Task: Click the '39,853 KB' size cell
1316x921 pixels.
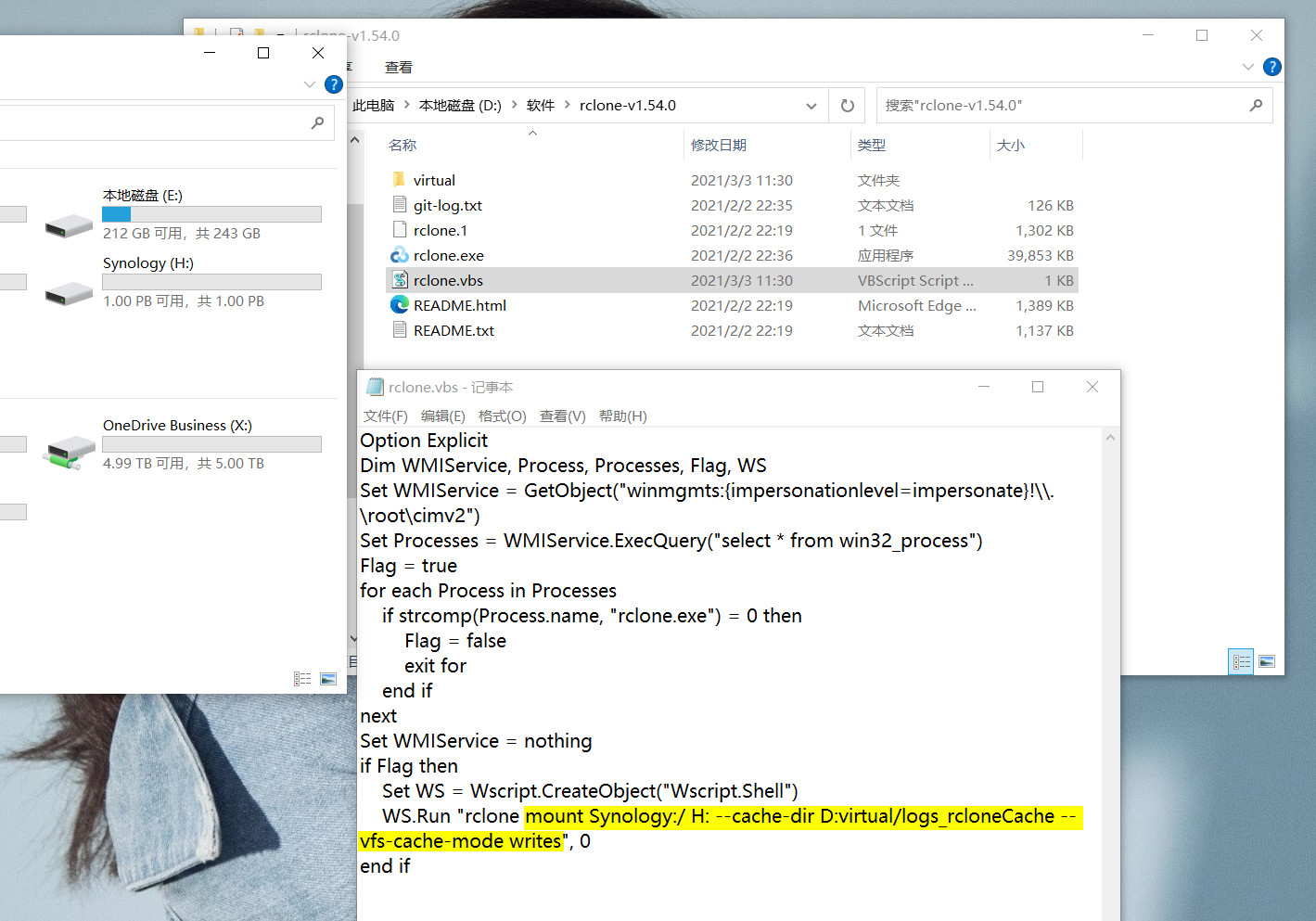Action: coord(1041,255)
